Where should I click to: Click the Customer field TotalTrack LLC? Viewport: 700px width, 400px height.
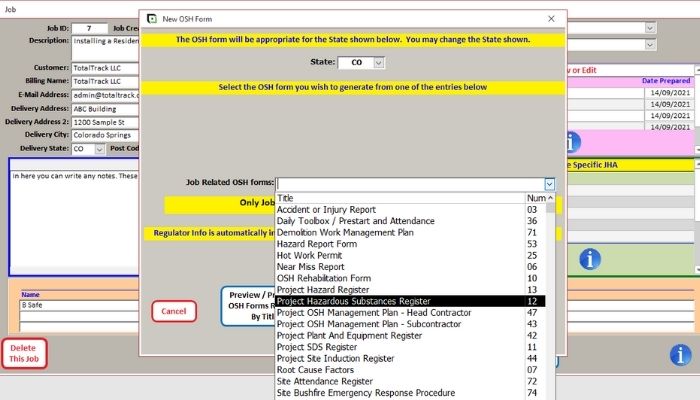point(105,68)
